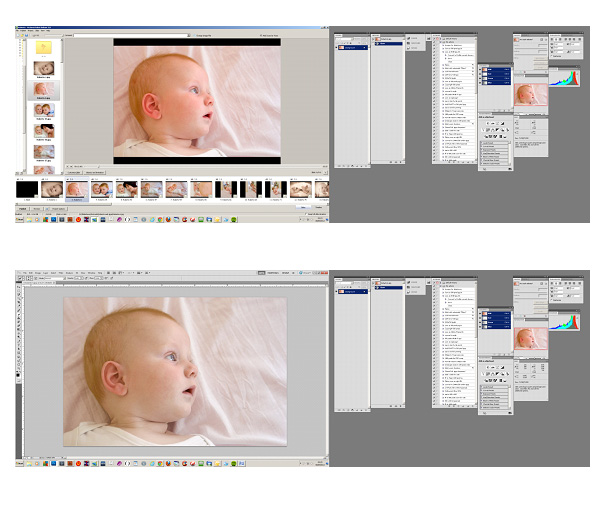
Task: Click Start button in bottom screenshot's taskbar
Action: (19, 464)
